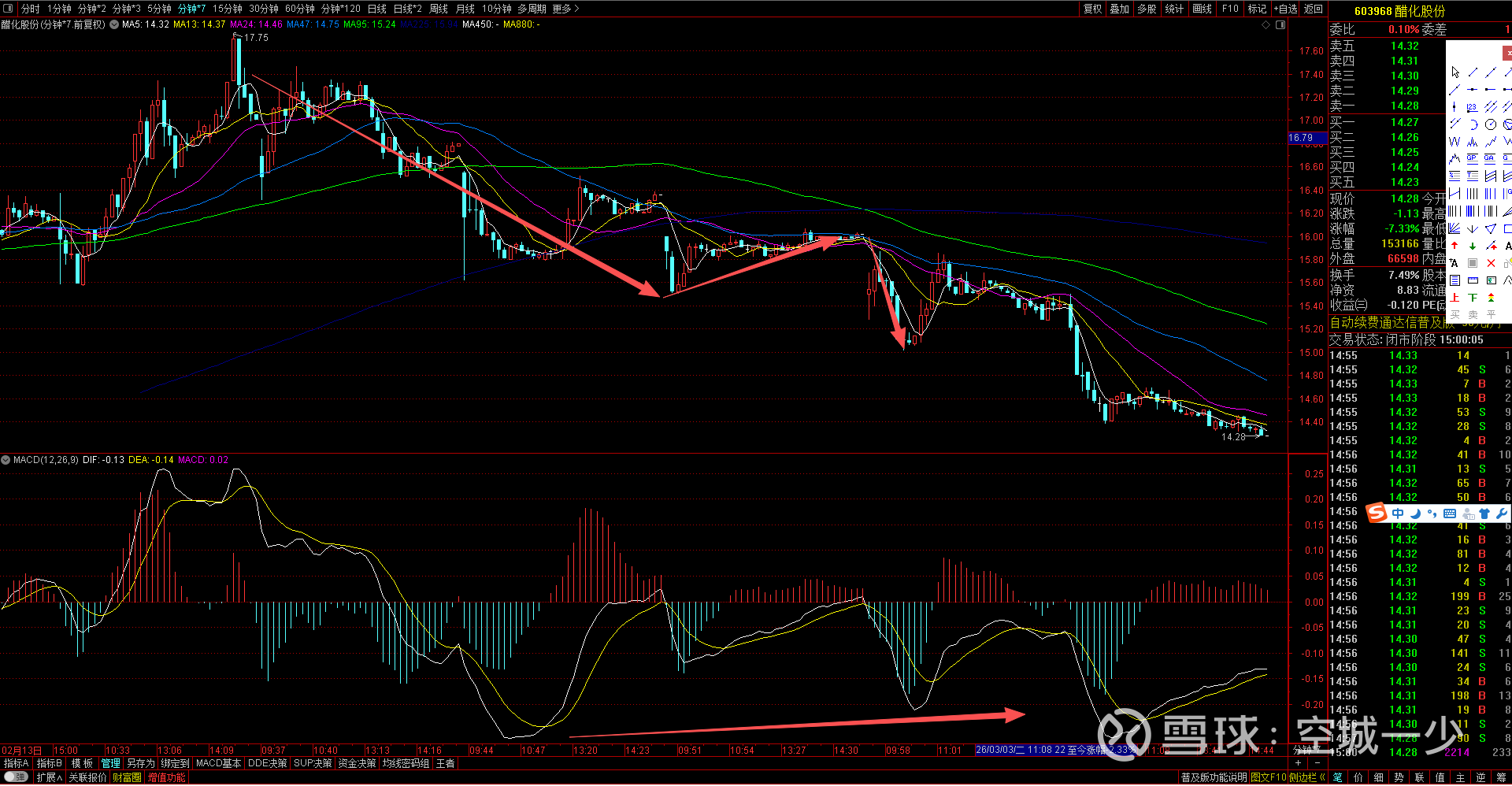This screenshot has width=1512, height=786.
Task: Open the 图文F10 company info link
Action: coord(1268,777)
